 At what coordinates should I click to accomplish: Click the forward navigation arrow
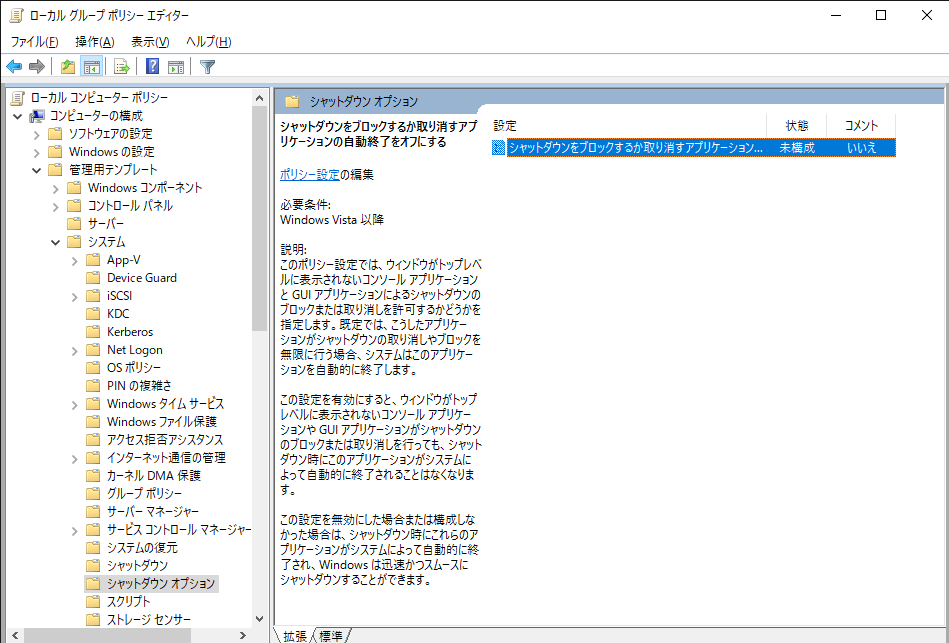[37, 66]
